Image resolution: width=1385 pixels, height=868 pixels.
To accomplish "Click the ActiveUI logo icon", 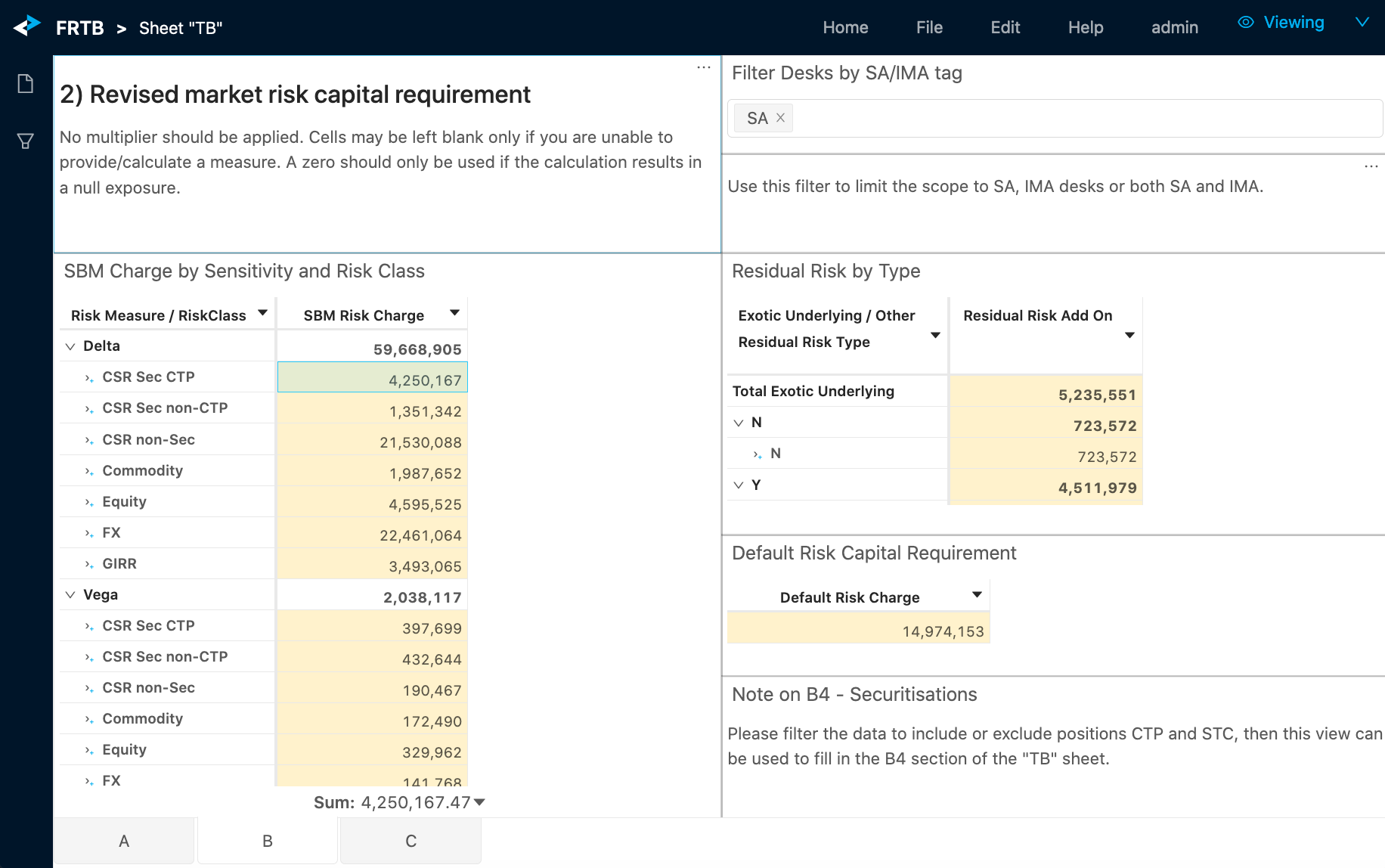I will pyautogui.click(x=27, y=26).
